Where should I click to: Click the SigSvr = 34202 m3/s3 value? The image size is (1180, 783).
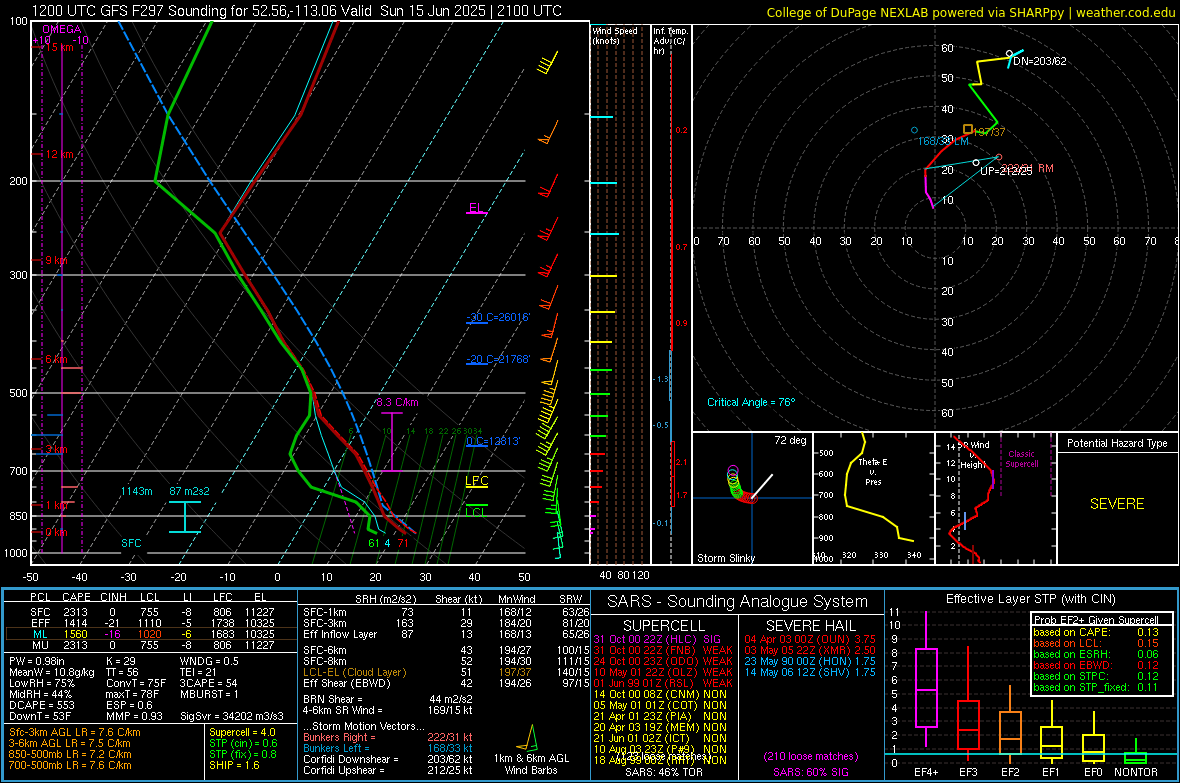tap(232, 716)
